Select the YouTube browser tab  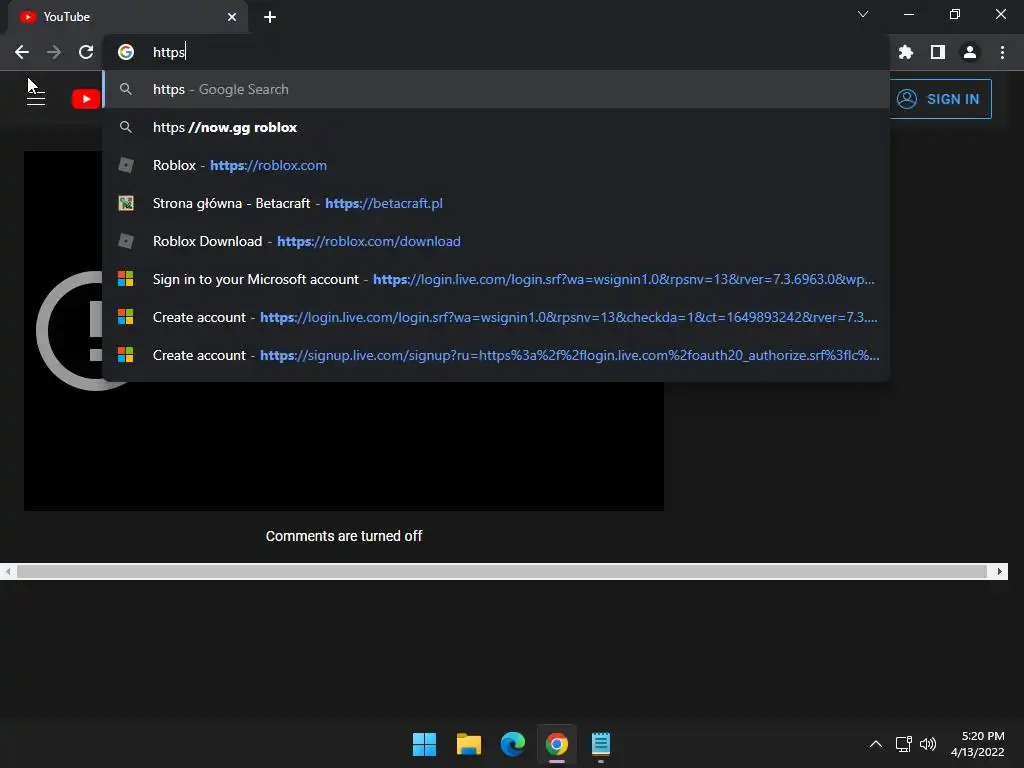point(128,17)
